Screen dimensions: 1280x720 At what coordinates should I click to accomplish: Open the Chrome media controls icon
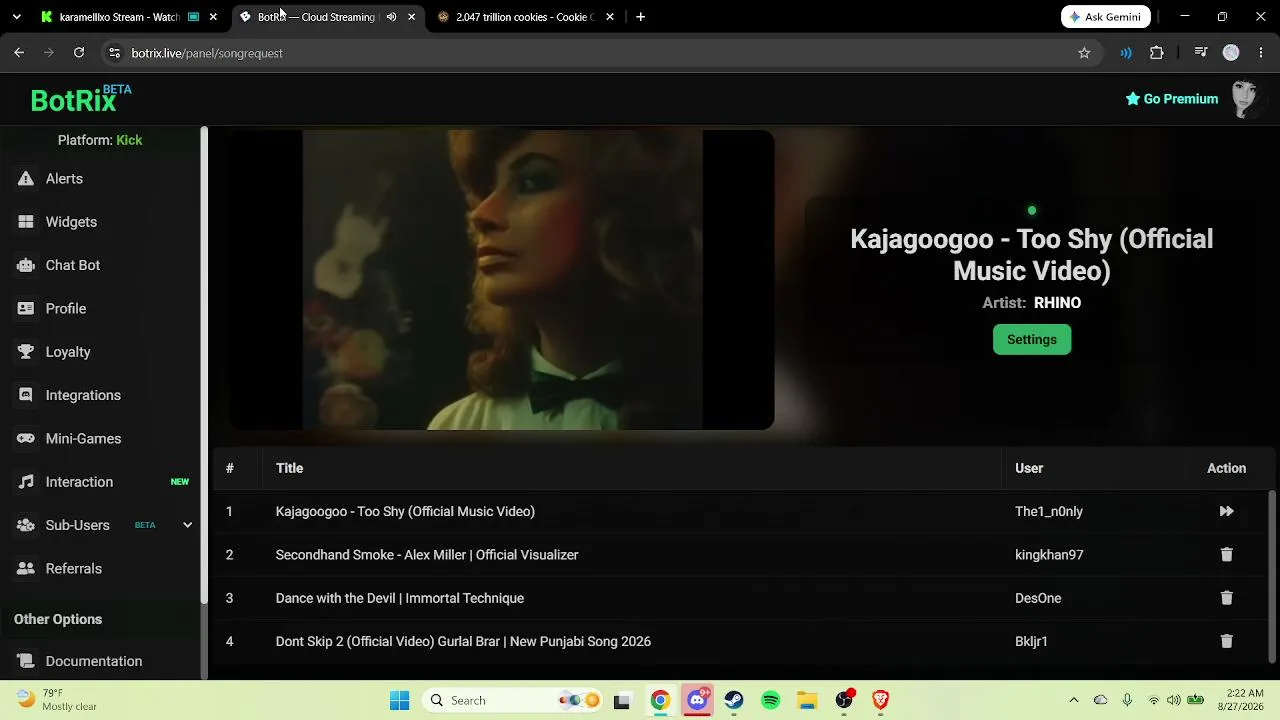click(x=1201, y=53)
